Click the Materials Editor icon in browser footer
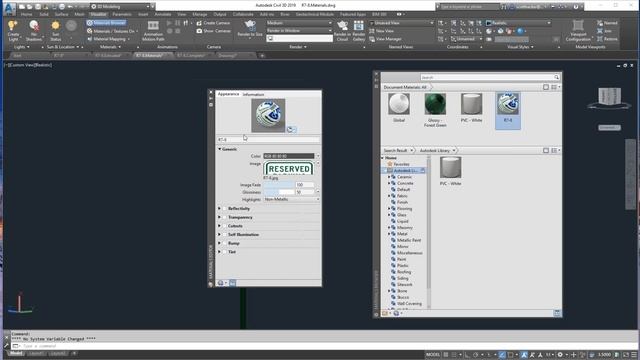640x360 pixels. [x=557, y=313]
